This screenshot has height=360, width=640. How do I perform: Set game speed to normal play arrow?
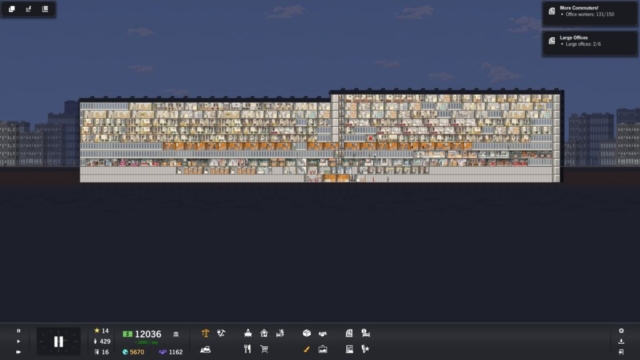(x=18, y=341)
